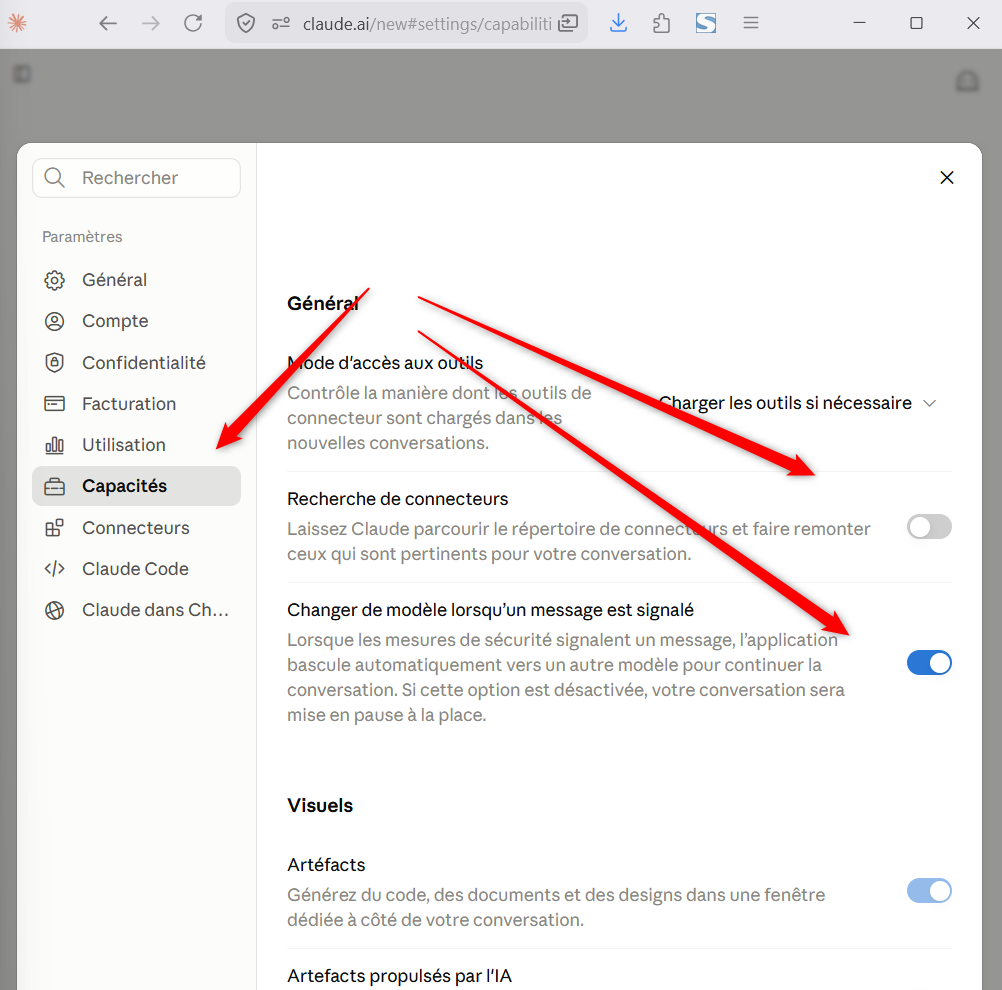Click the Artéfacts heading
This screenshot has width=1002, height=990.
click(x=326, y=865)
